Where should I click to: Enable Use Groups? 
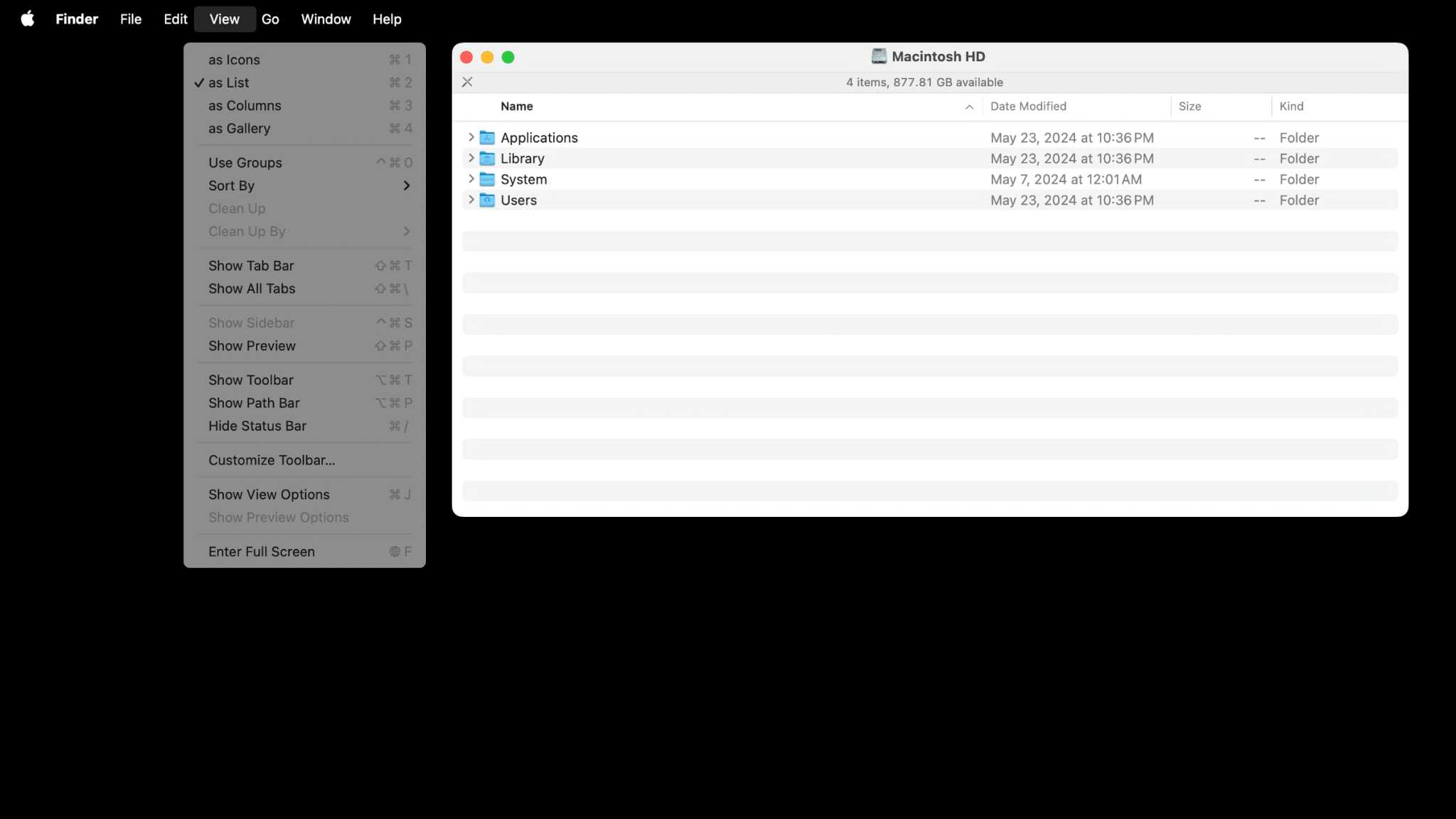pos(245,162)
